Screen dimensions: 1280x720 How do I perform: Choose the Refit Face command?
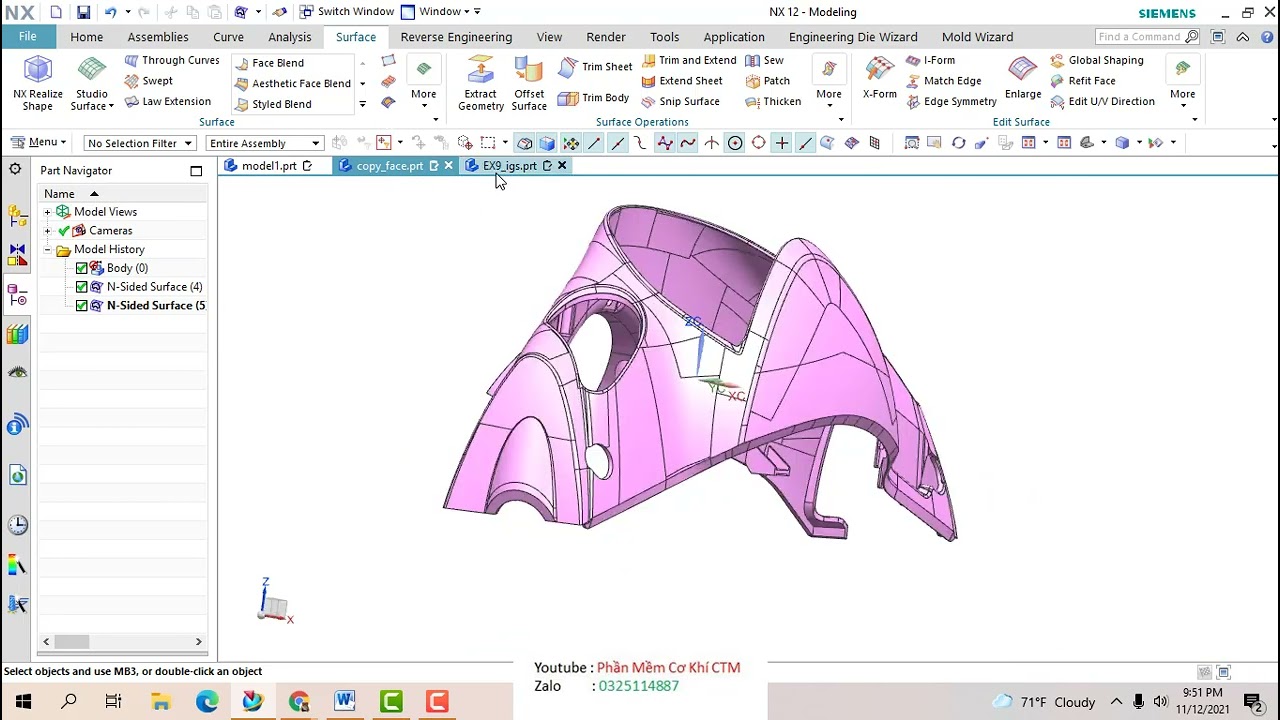(1083, 81)
